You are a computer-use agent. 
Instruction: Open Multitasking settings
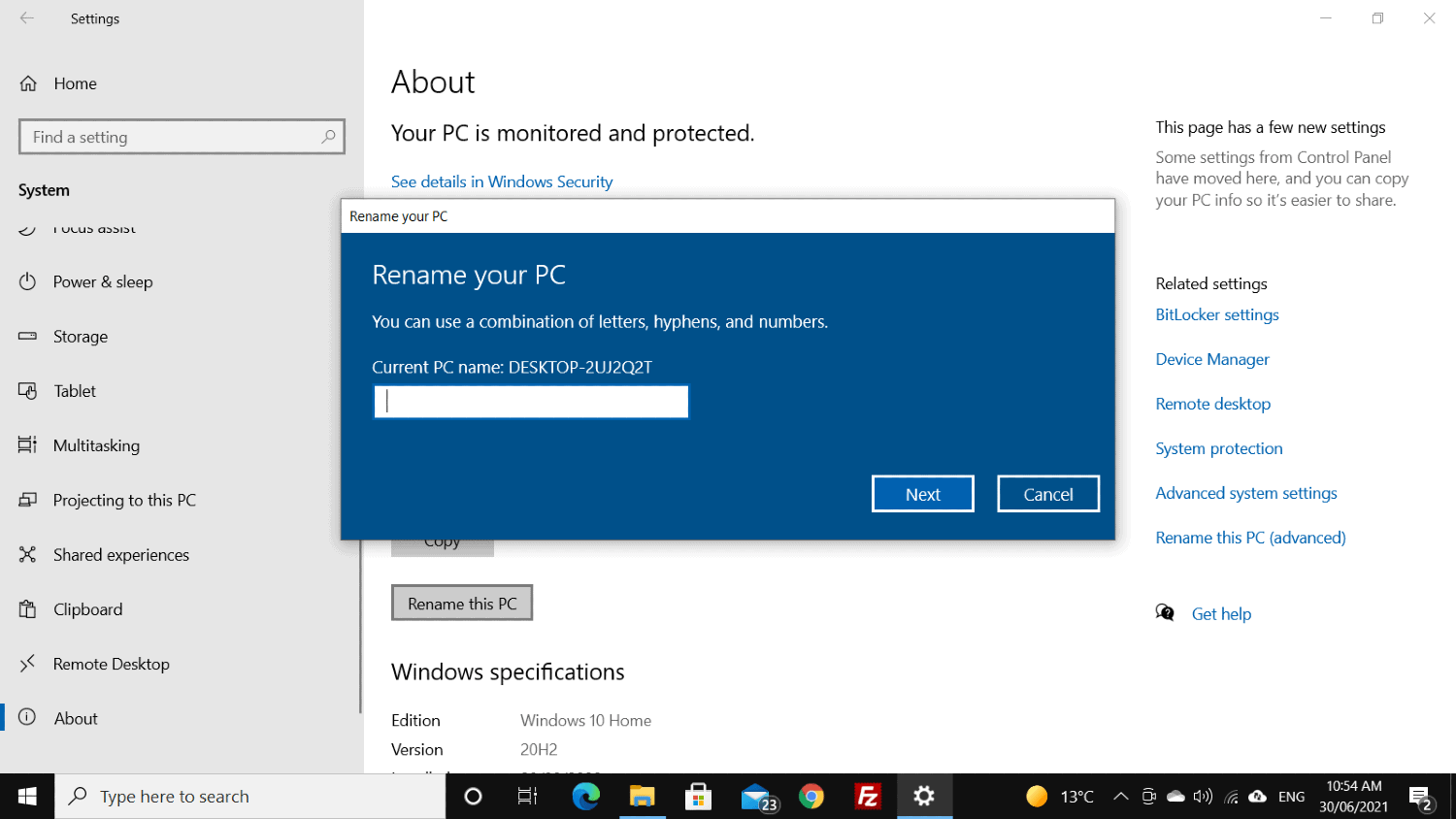pyautogui.click(x=95, y=445)
